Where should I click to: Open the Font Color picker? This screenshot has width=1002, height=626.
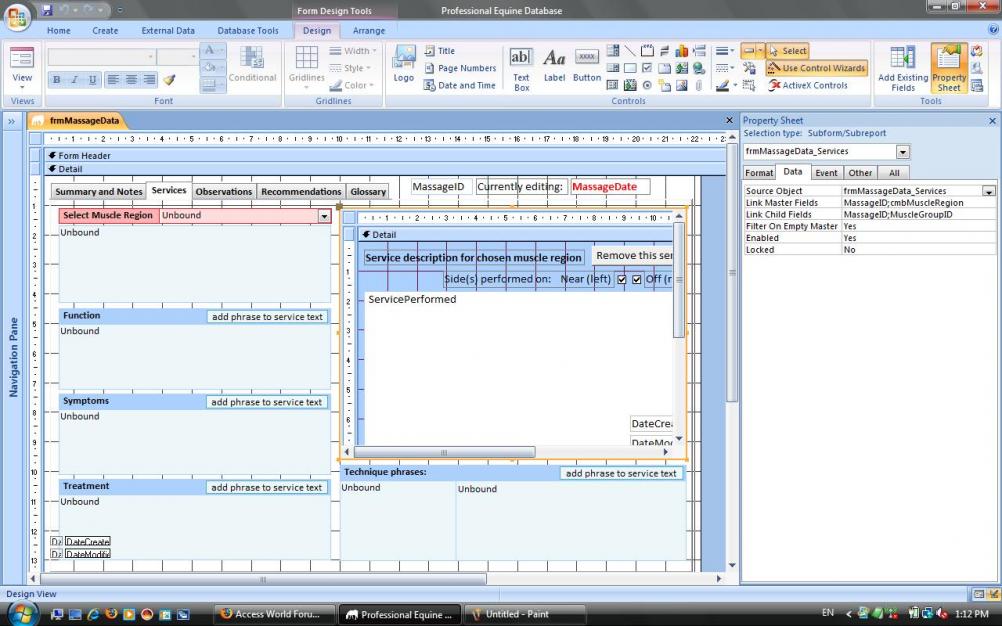coord(212,51)
